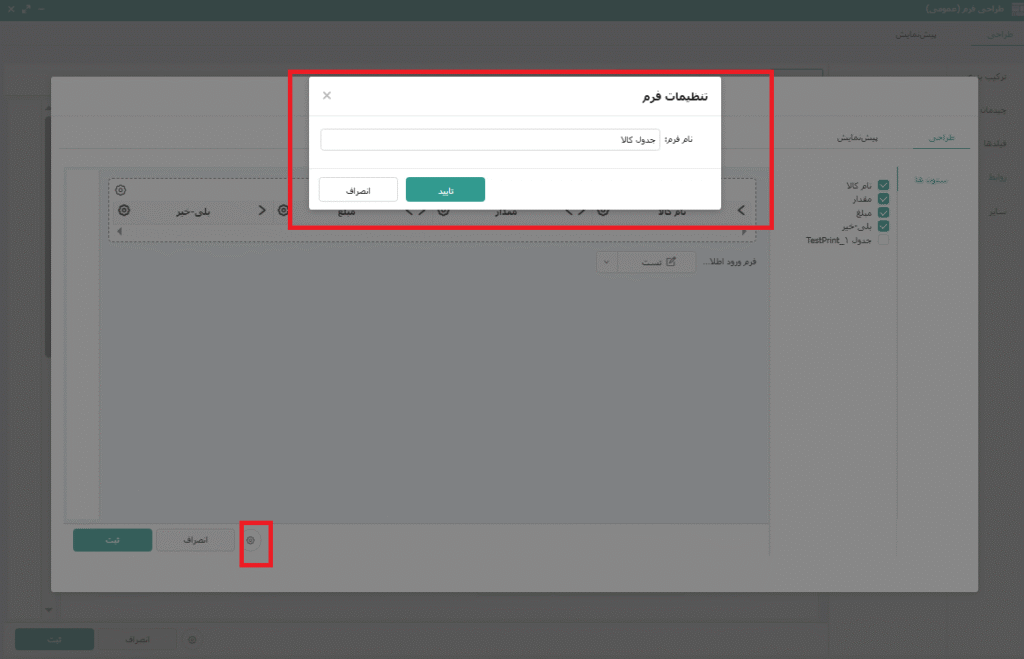This screenshot has width=1024, height=659.
Task: Click the gear icon above the table columns
Action: click(121, 190)
